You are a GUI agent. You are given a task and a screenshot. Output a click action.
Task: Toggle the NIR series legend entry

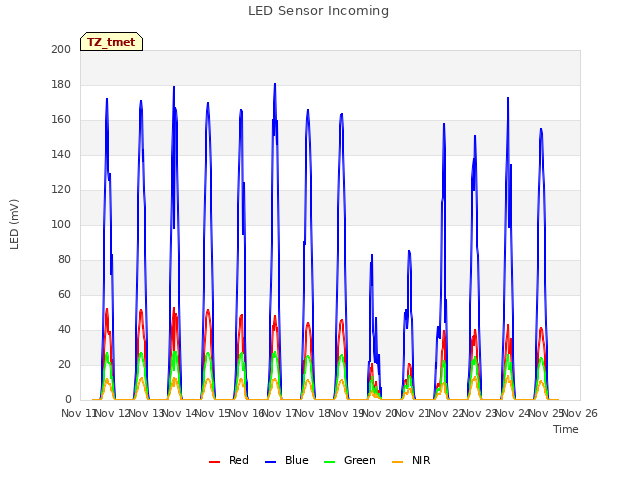(x=411, y=460)
